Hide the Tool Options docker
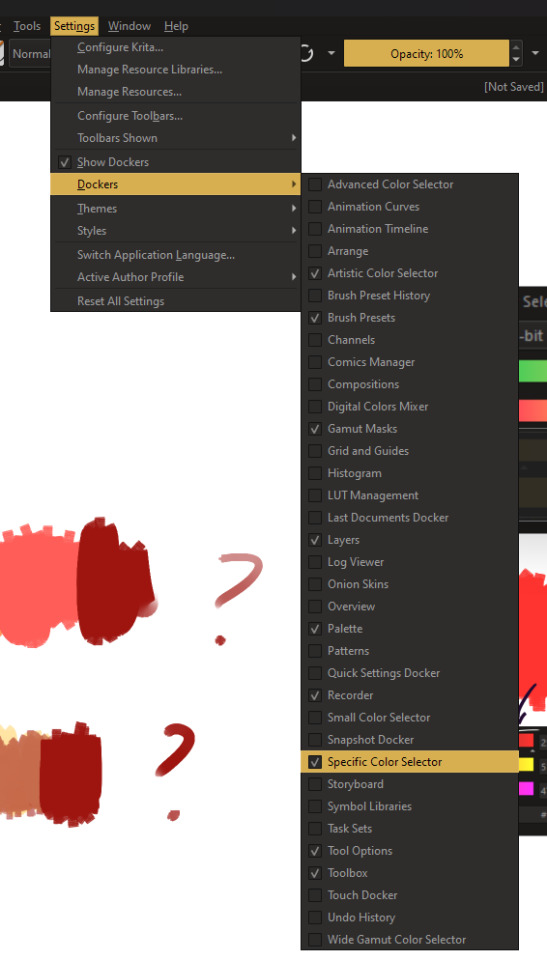The height and width of the screenshot is (960, 547). 409,851
